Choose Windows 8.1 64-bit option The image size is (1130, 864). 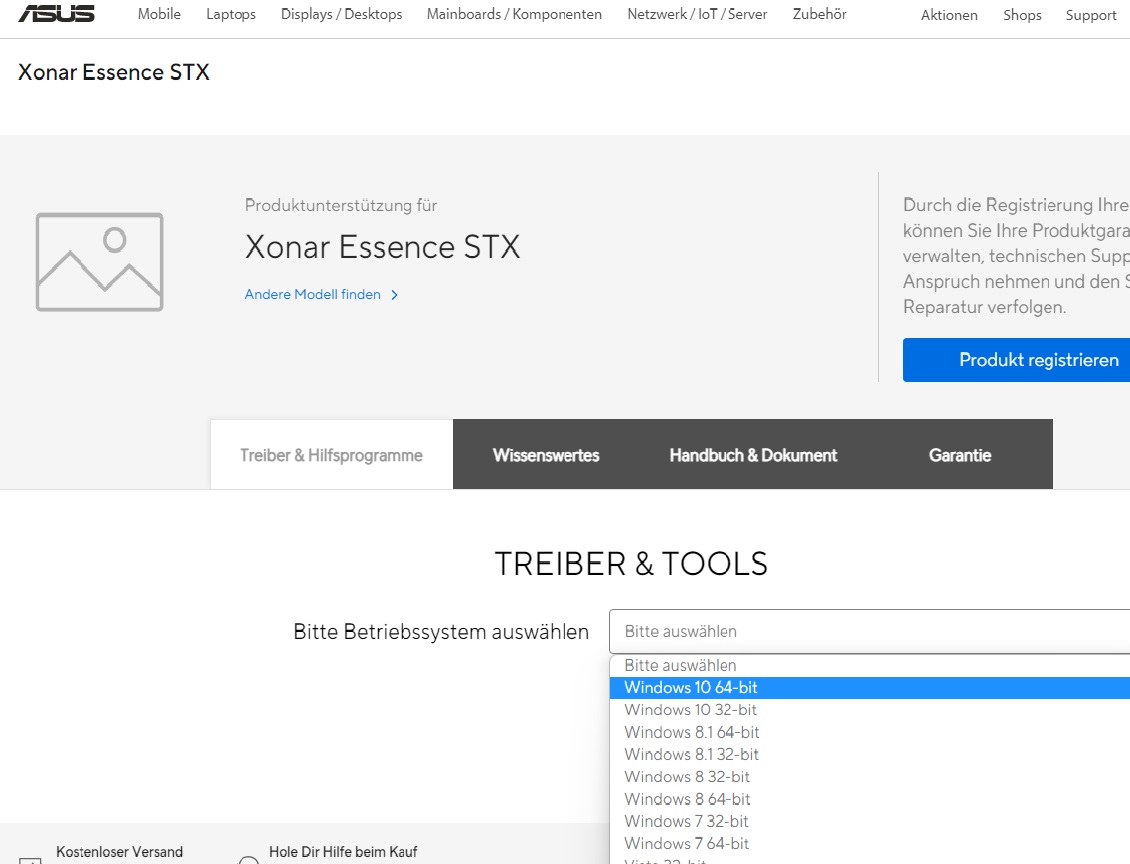(x=869, y=732)
